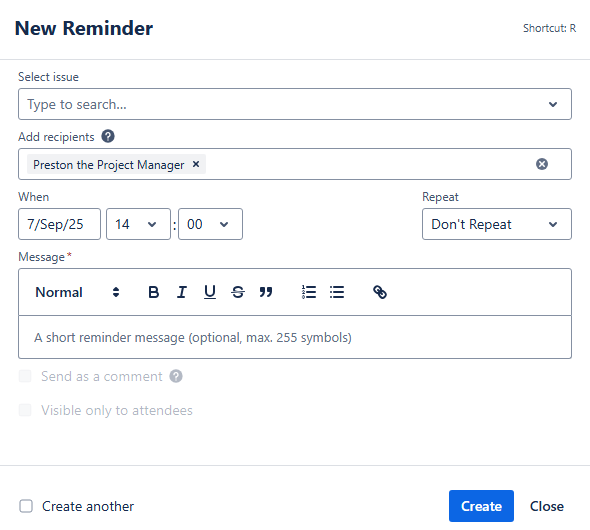Check the Create another checkbox
590x530 pixels.
26,506
